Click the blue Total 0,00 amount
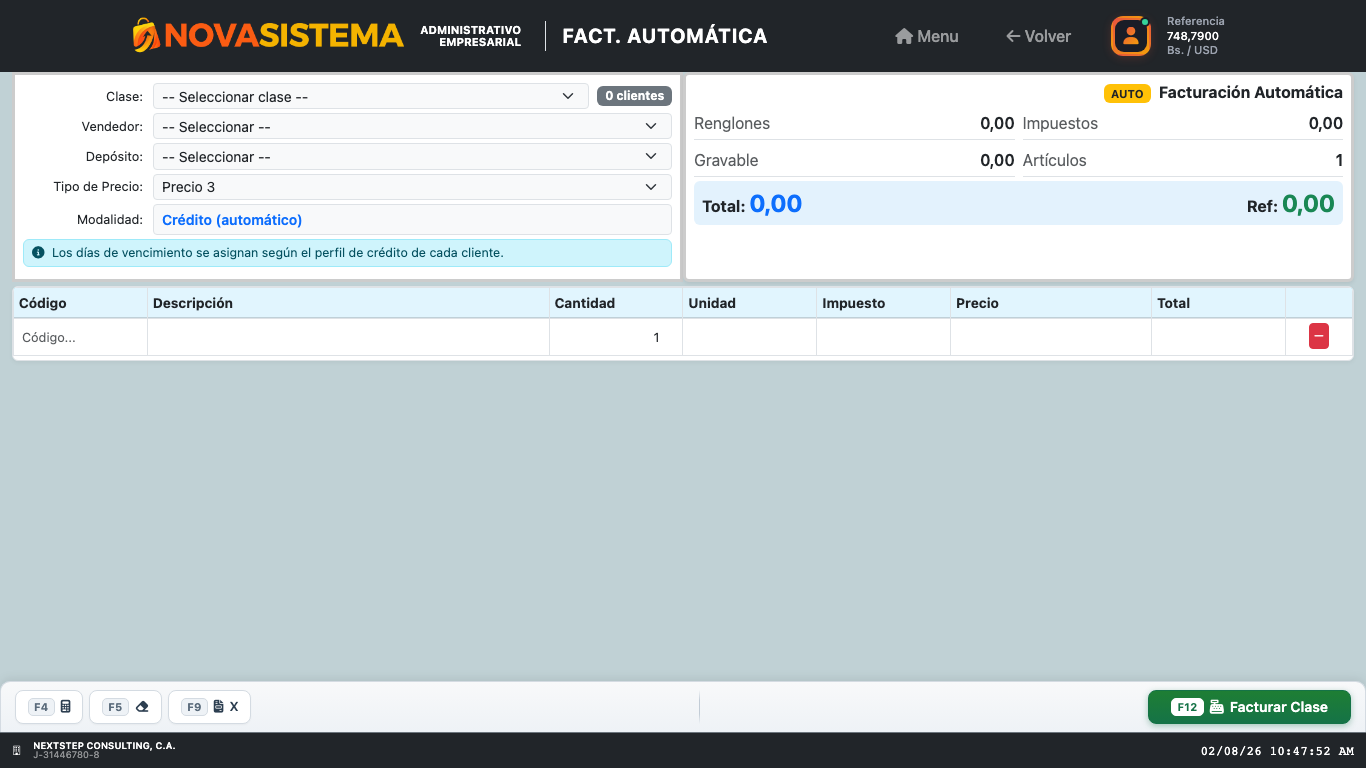Viewport: 1366px width, 768px height. tap(776, 204)
